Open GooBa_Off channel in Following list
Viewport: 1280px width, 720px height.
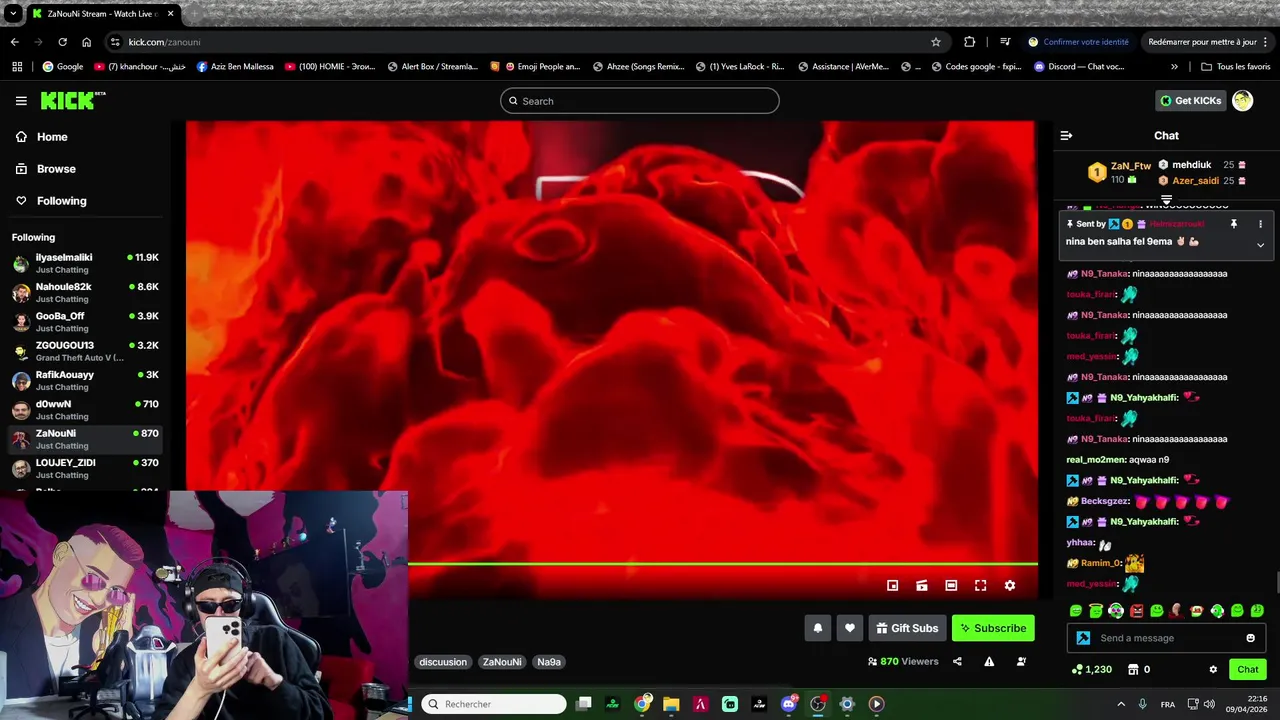click(x=85, y=322)
